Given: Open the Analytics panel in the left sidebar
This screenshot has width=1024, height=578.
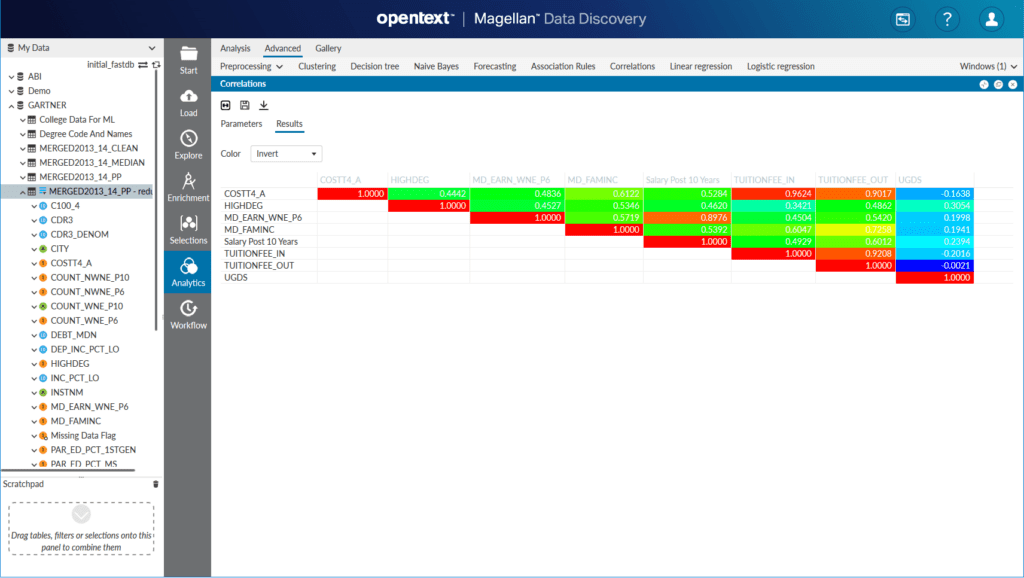Looking at the screenshot, I should pos(187,272).
